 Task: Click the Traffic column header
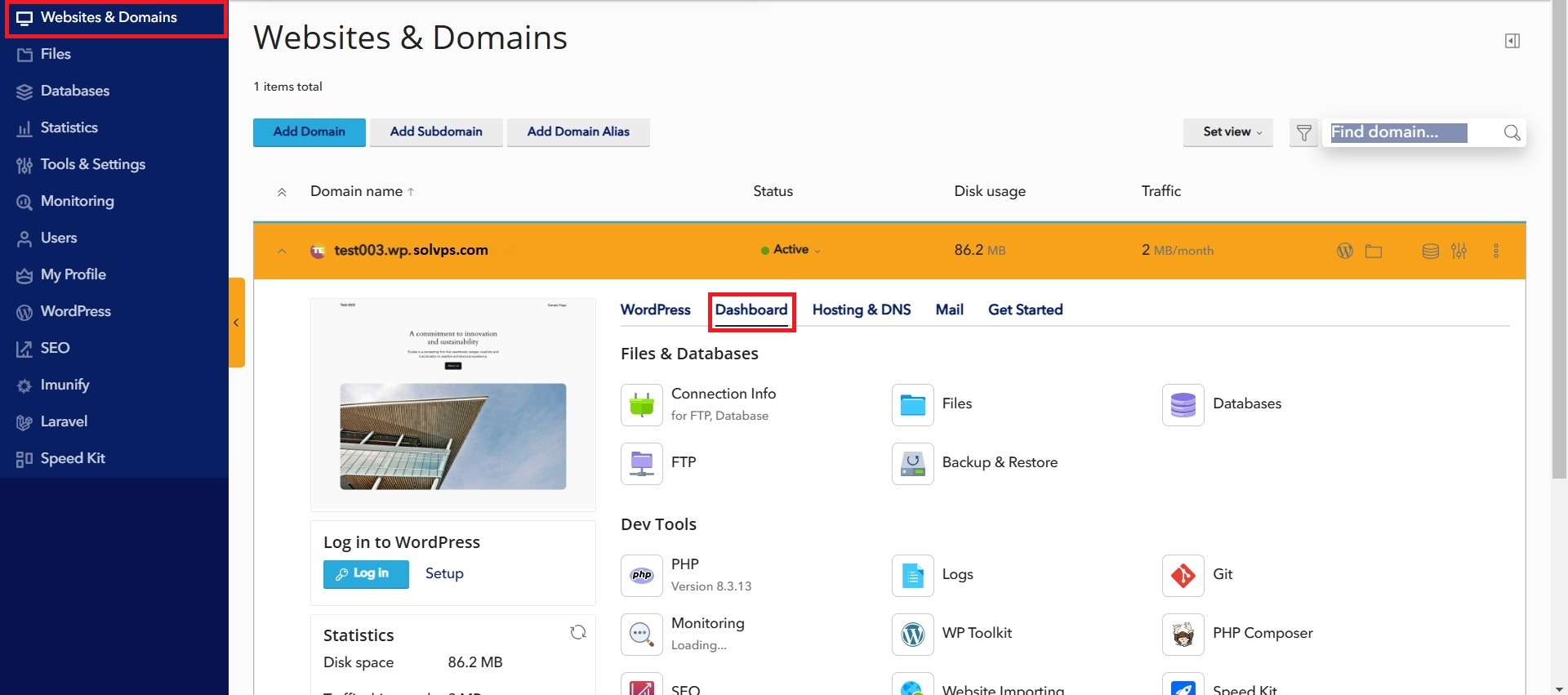tap(1160, 191)
